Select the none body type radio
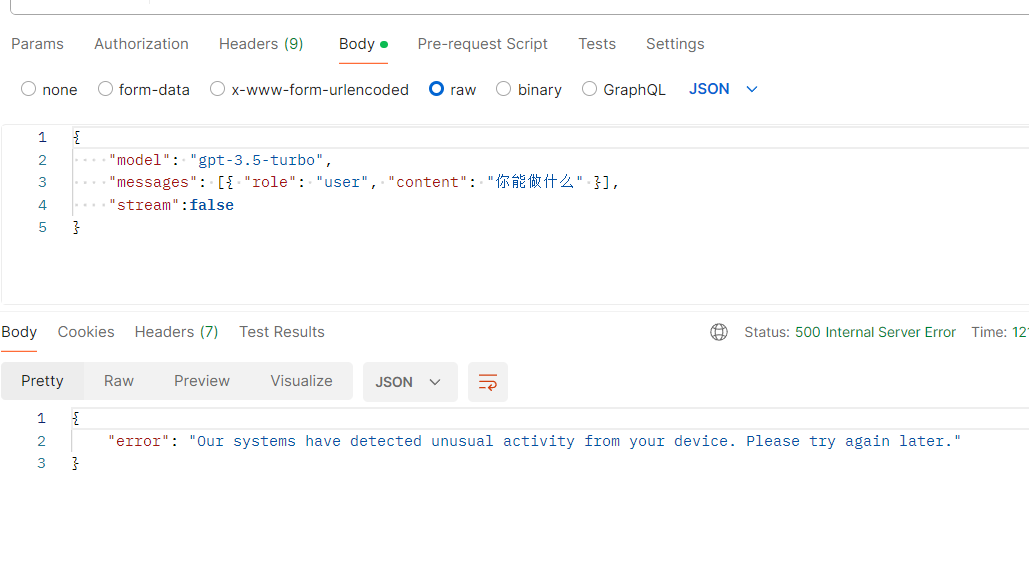This screenshot has width=1029, height=568. pos(28,89)
